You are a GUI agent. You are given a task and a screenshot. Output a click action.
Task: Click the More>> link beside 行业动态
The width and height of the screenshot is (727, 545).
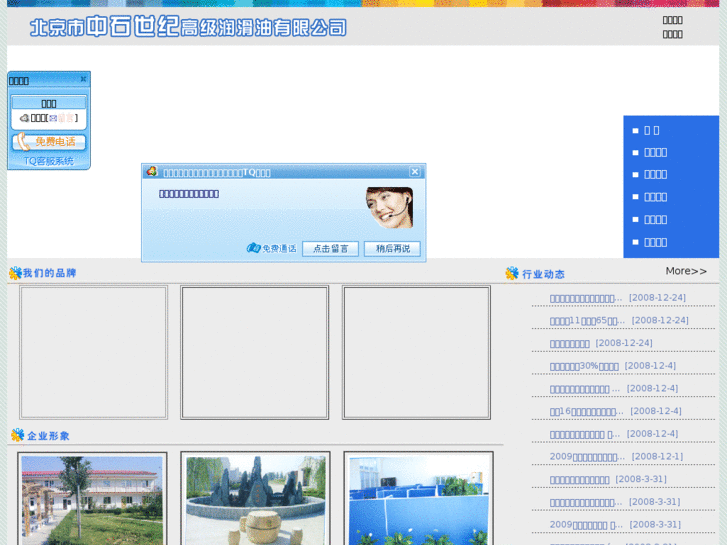(x=686, y=271)
